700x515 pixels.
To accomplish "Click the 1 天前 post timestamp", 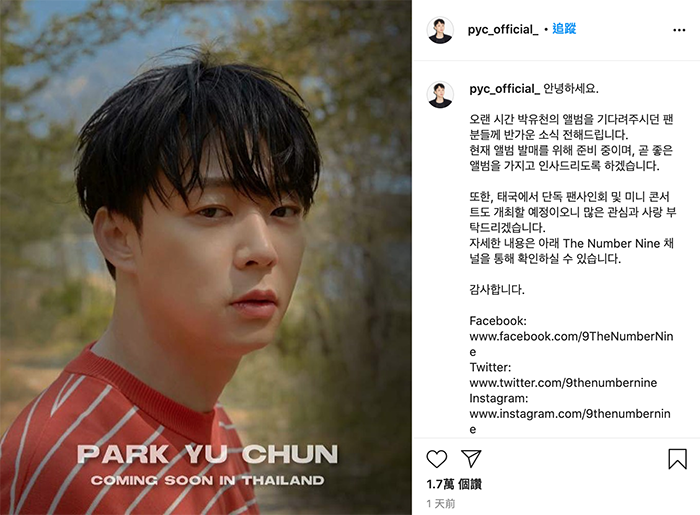I will click(441, 504).
